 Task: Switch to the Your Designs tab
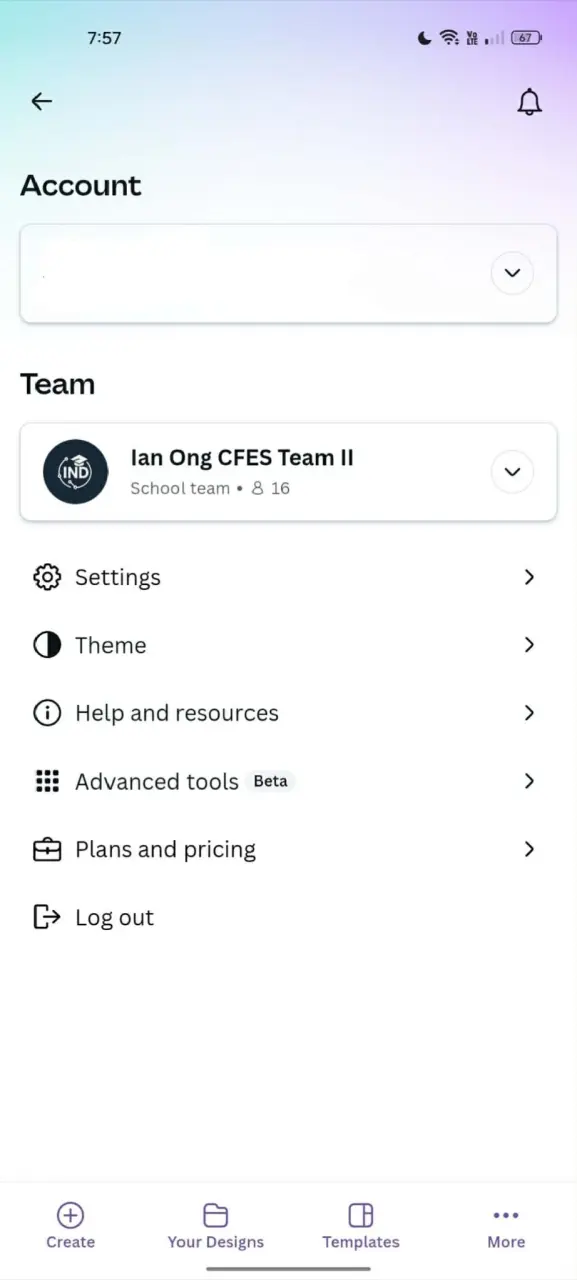[216, 1226]
